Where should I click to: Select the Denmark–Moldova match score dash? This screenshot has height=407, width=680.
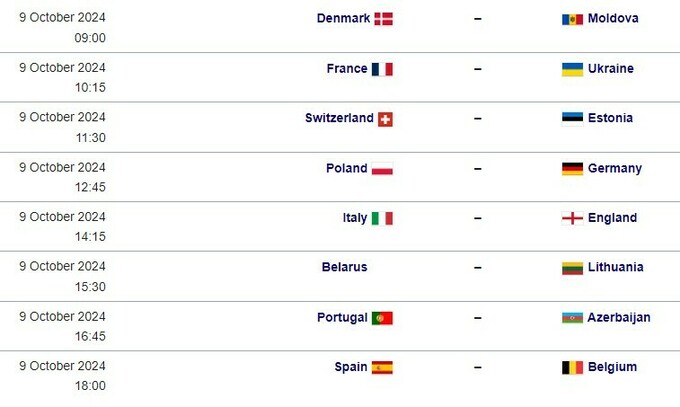pyautogui.click(x=478, y=19)
